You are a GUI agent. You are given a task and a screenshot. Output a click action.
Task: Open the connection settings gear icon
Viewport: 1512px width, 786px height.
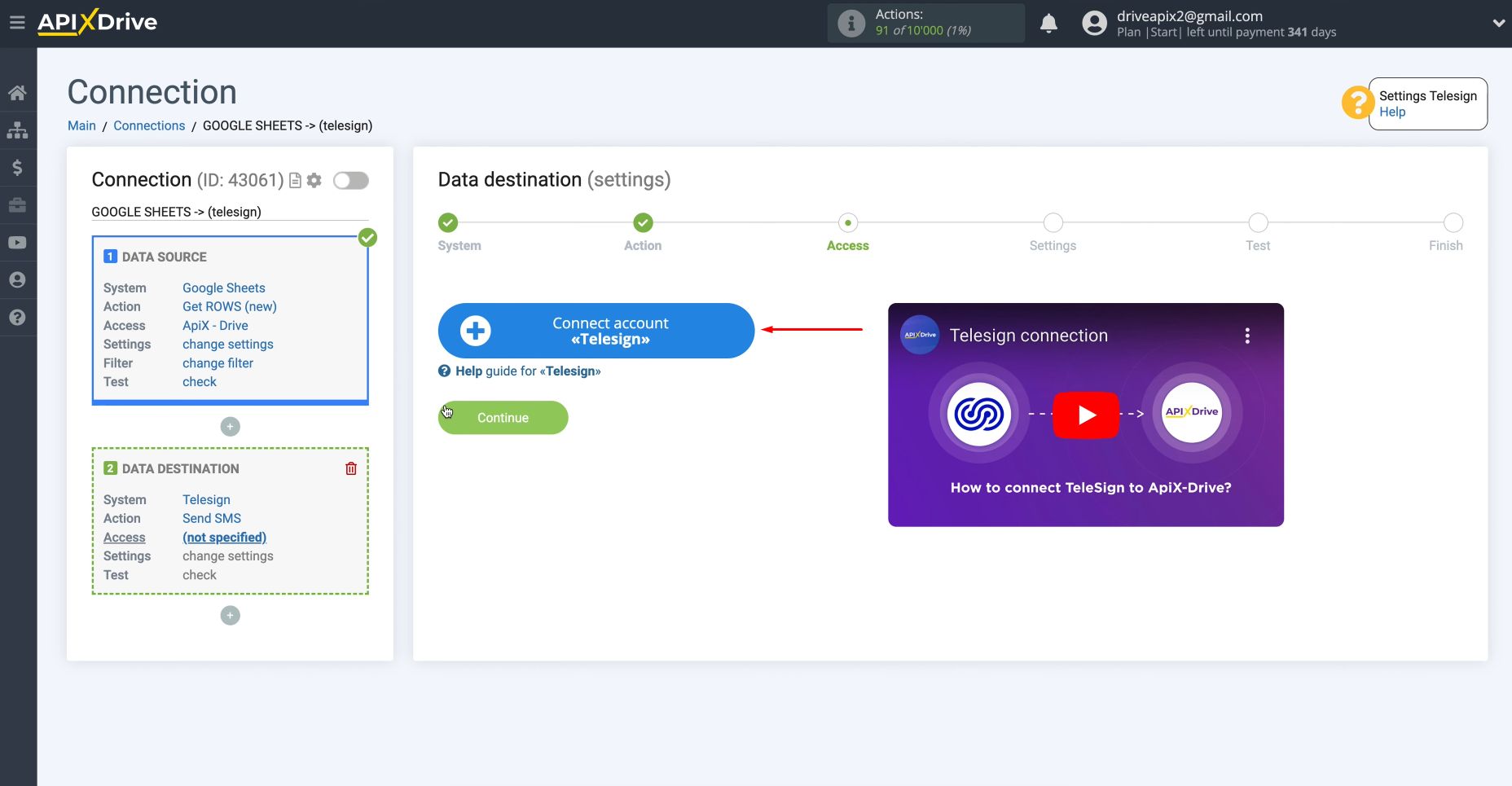pyautogui.click(x=314, y=180)
